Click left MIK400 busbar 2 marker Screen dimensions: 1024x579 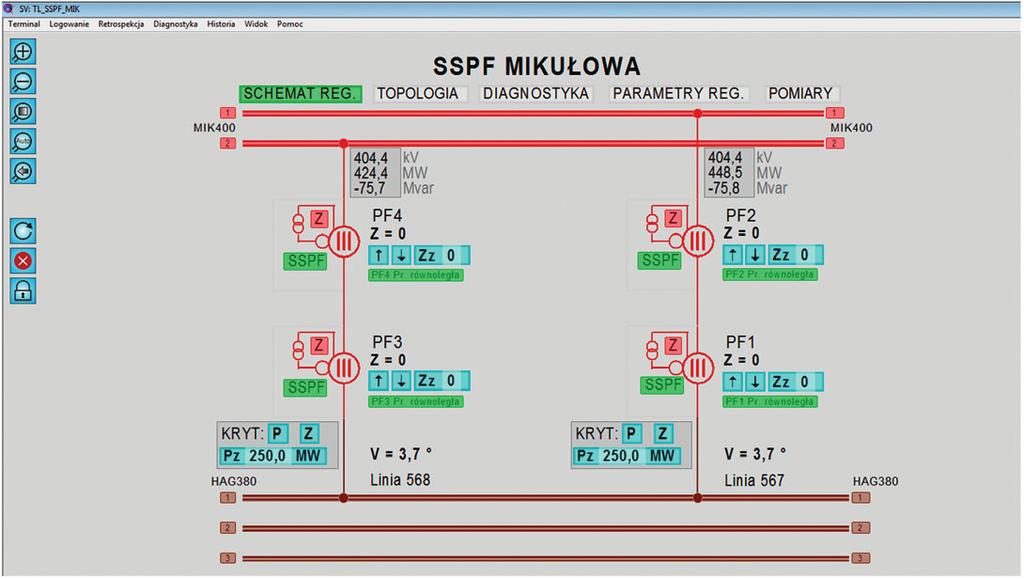click(227, 143)
